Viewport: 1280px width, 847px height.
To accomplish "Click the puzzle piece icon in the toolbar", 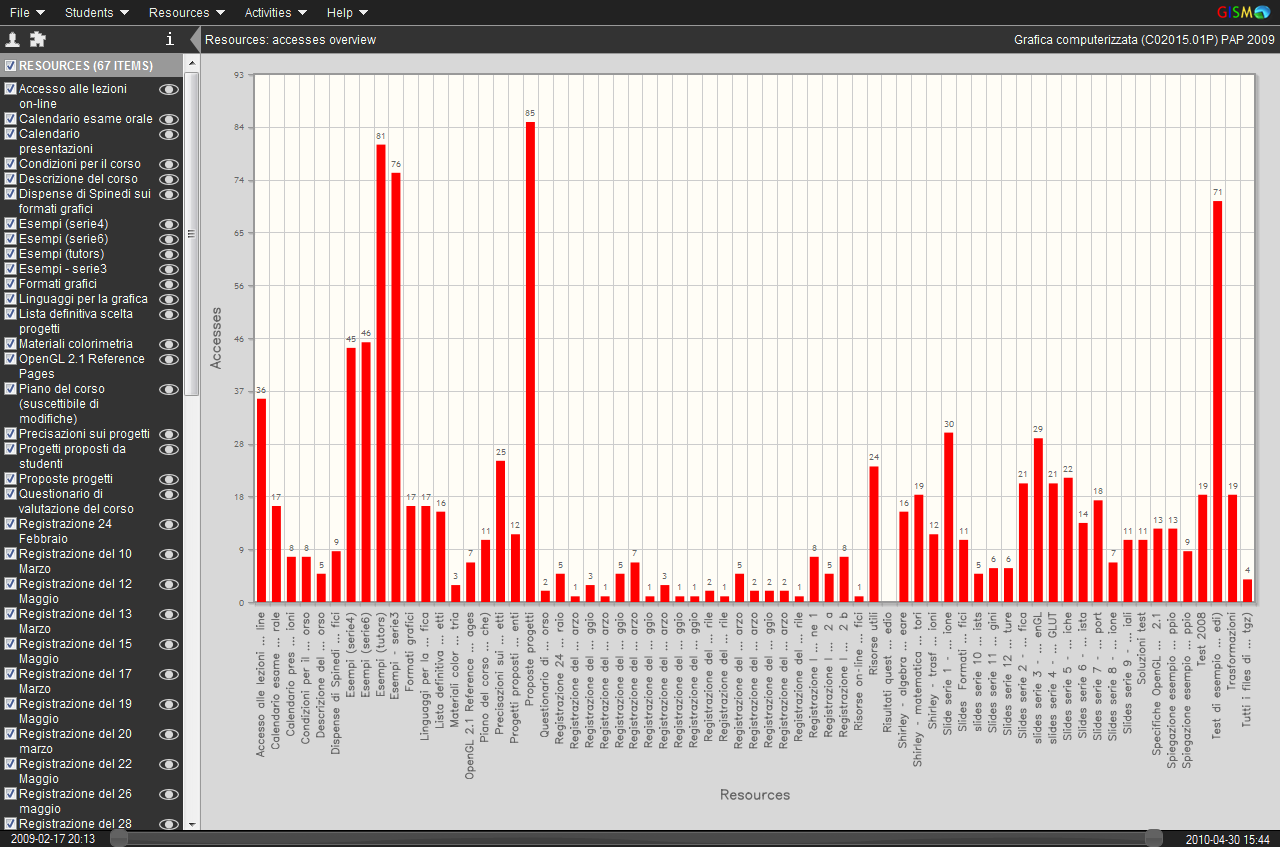I will tap(38, 39).
